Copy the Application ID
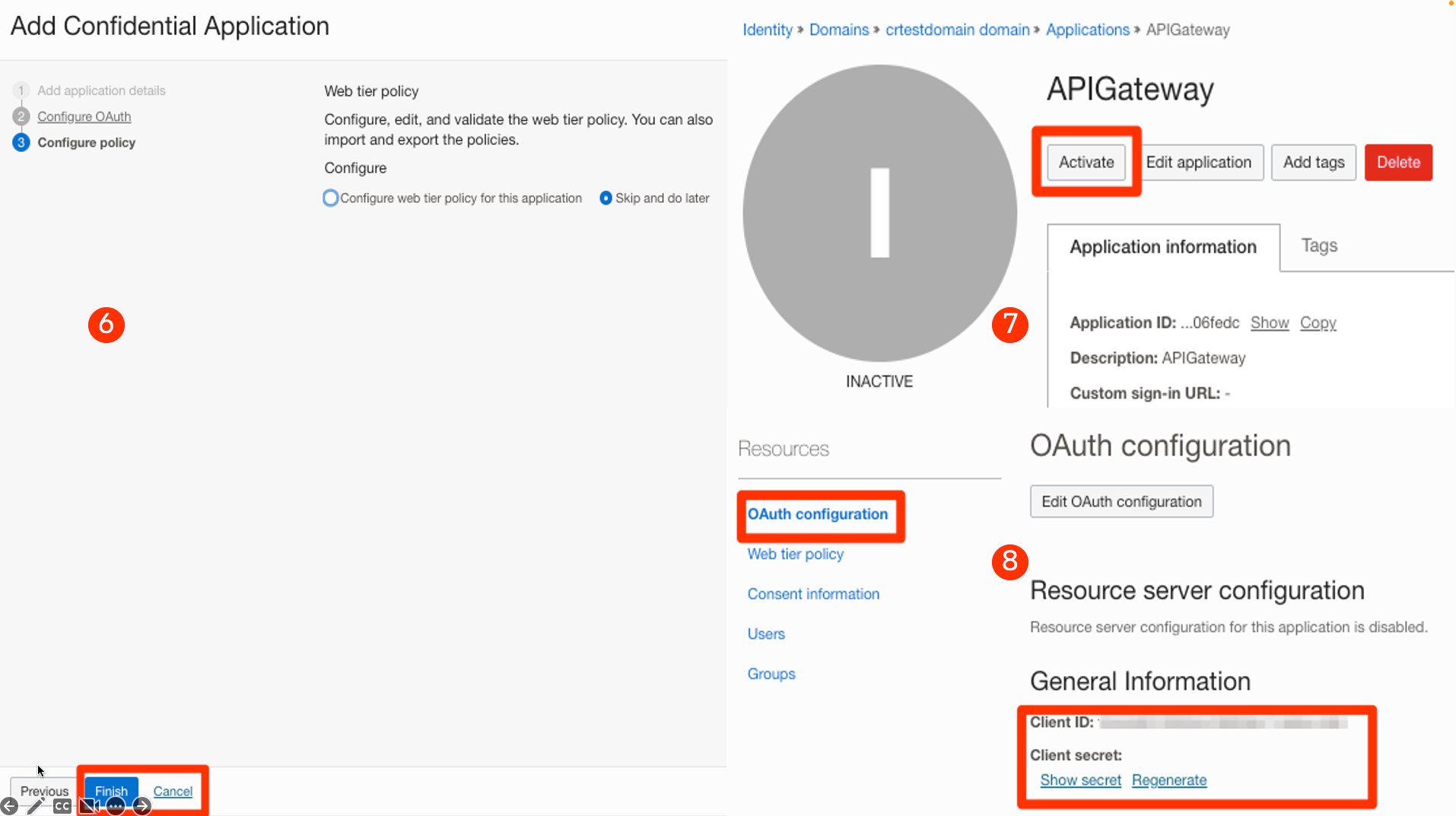Screen dimensions: 1456x816 1318,322
